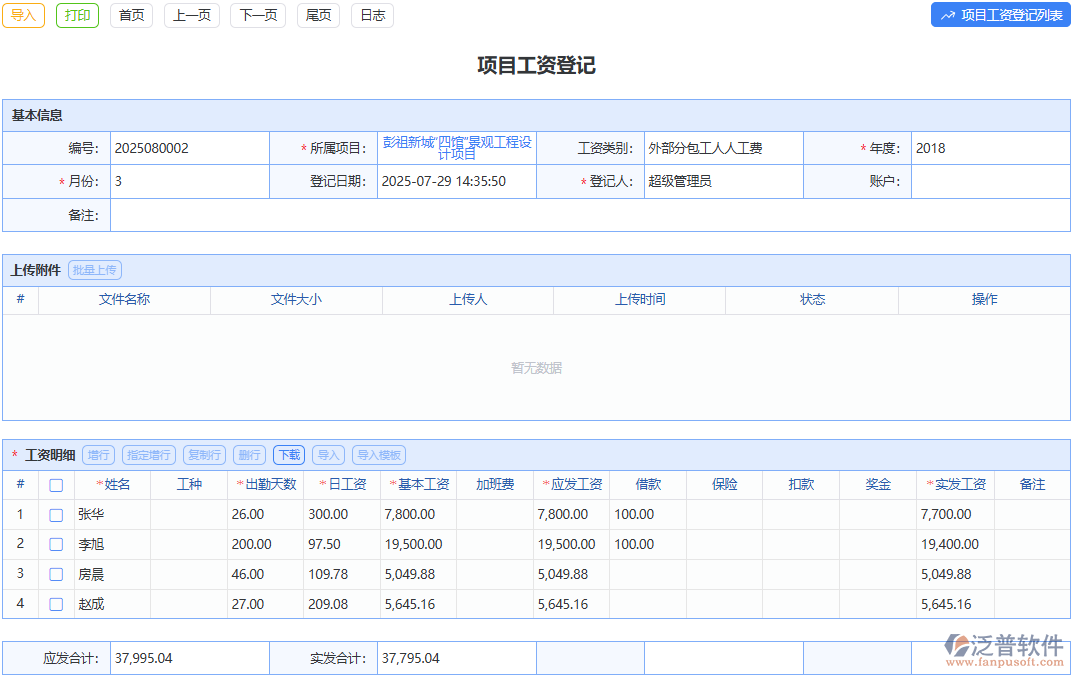Go to 上一页 previous page
Screen dimensions: 1074x678
(x=191, y=15)
